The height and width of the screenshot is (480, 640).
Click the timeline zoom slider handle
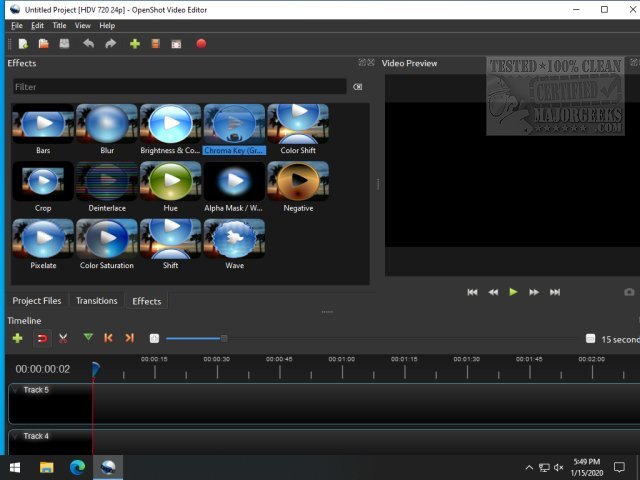[224, 339]
